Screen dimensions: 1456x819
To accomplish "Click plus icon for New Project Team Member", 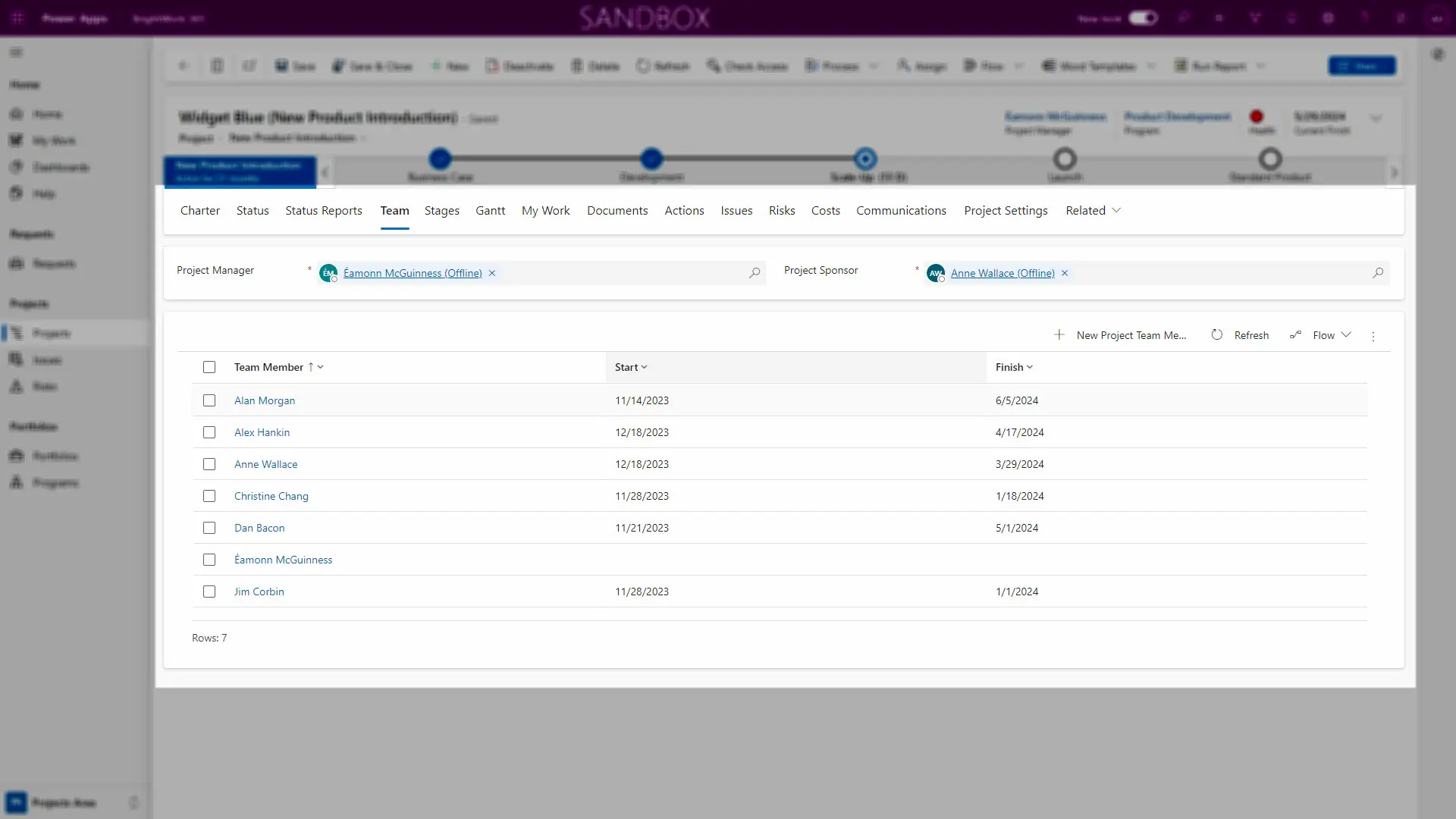I will click(x=1059, y=335).
